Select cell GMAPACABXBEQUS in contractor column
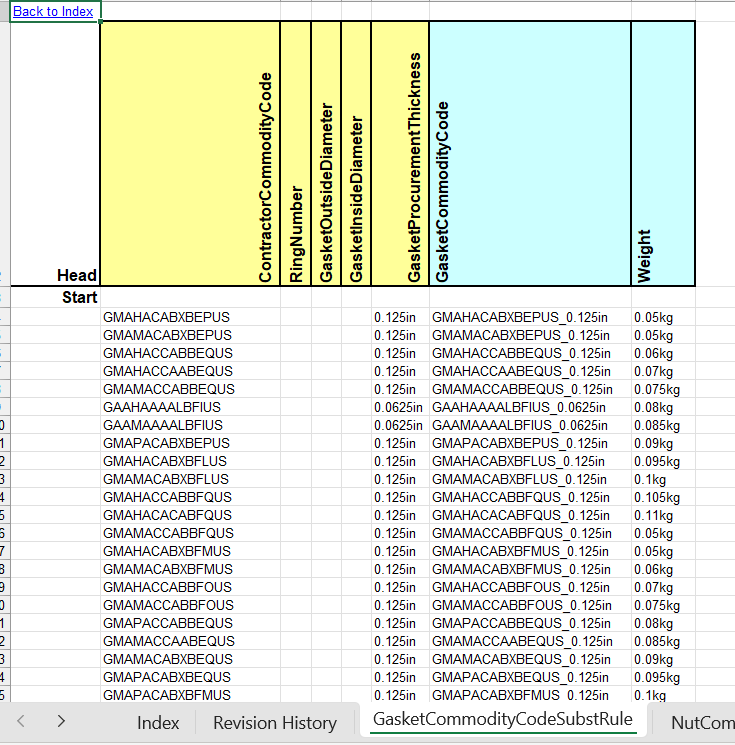The height and width of the screenshot is (745, 735). point(190,678)
